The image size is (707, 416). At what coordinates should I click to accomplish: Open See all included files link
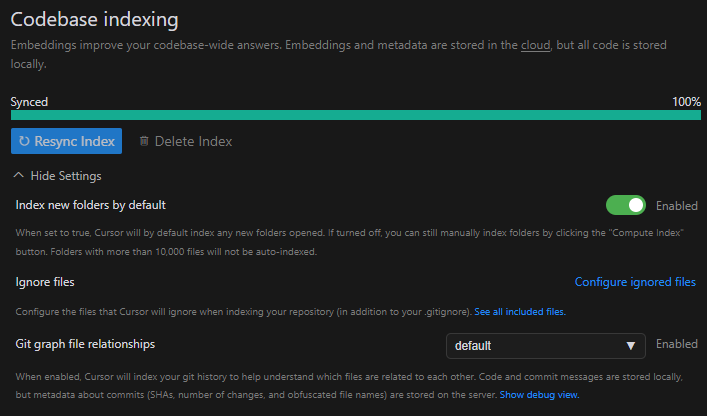(x=520, y=312)
